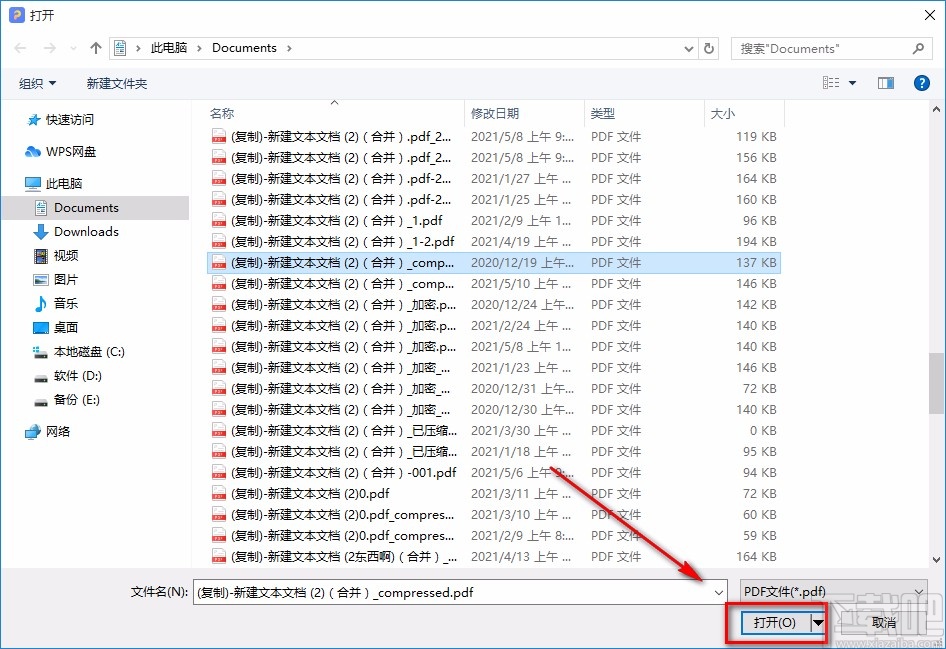Select 软件 (D:) drive
The width and height of the screenshot is (946, 649).
click(77, 376)
